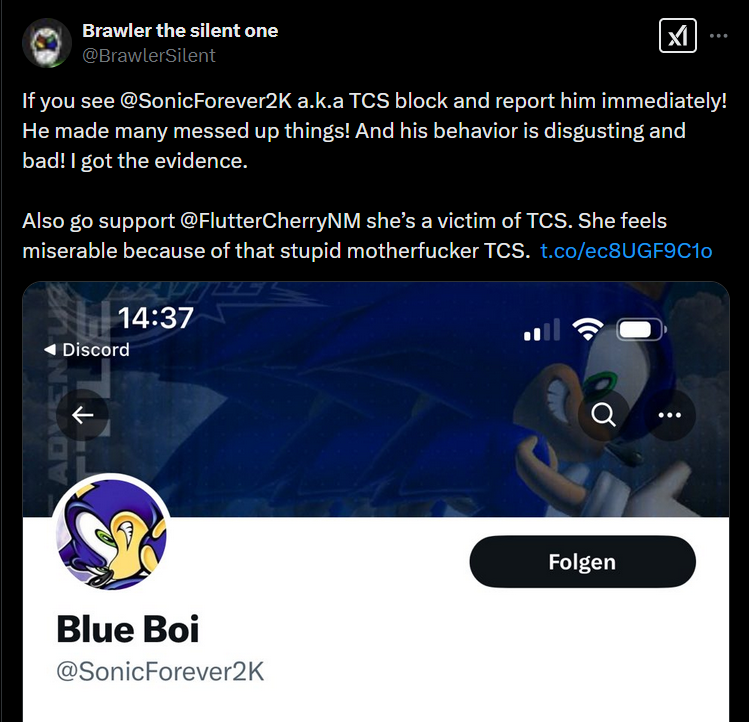749x722 pixels.
Task: Click the Grok xAI icon on the tweet
Action: pos(677,35)
